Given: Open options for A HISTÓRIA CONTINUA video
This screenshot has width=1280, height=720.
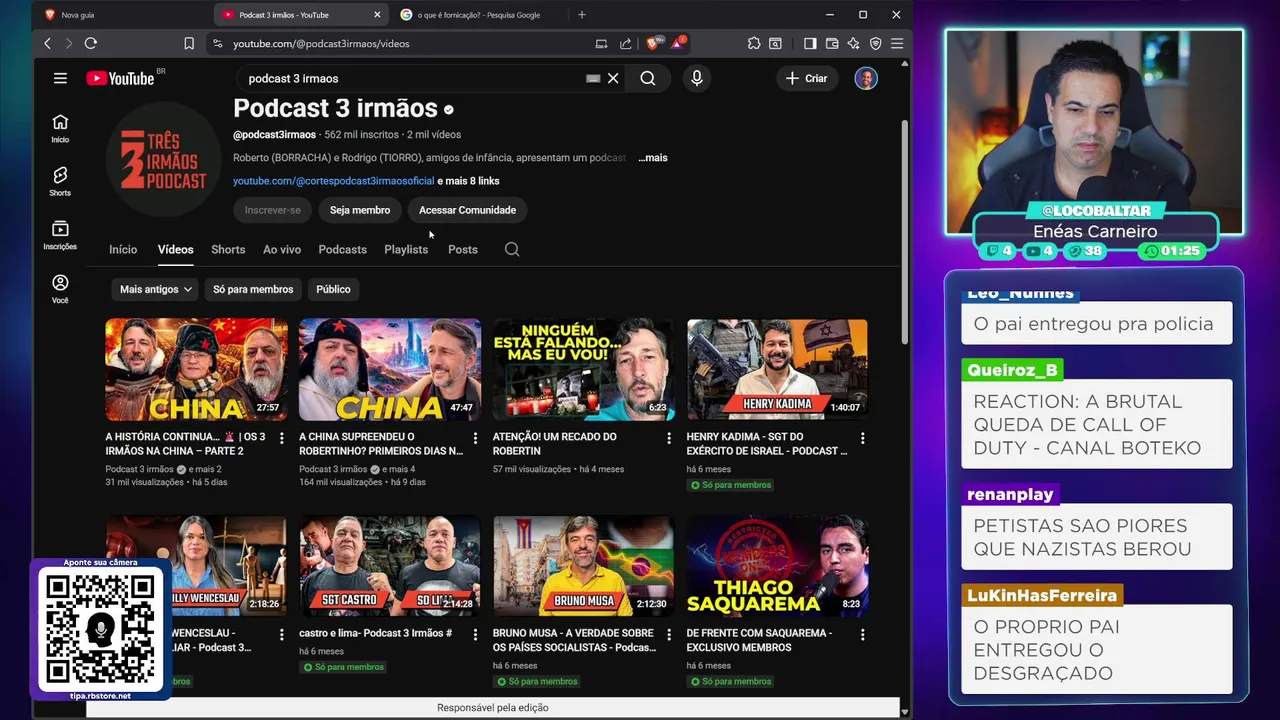Looking at the screenshot, I should [281, 438].
